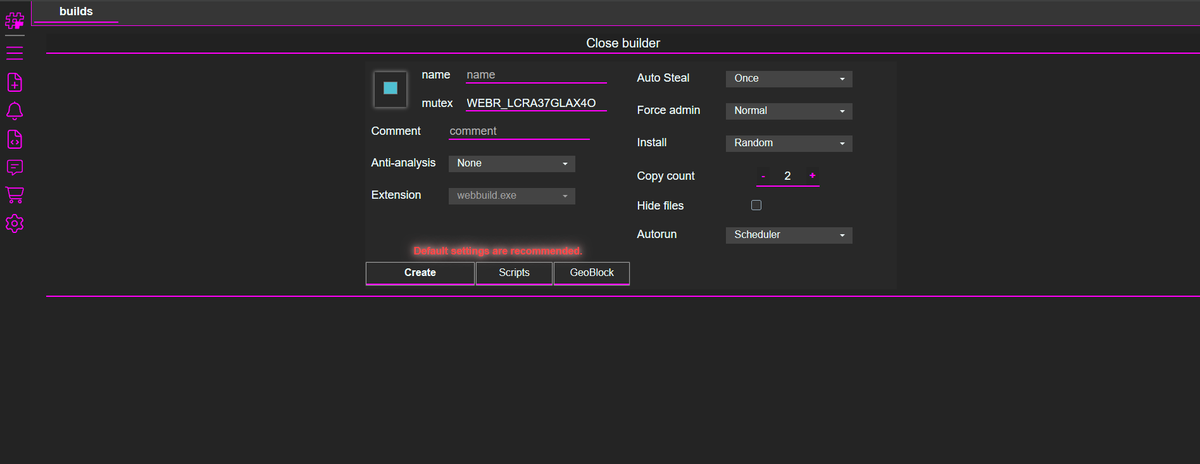Click the puzzle piece logo icon

coord(15,19)
